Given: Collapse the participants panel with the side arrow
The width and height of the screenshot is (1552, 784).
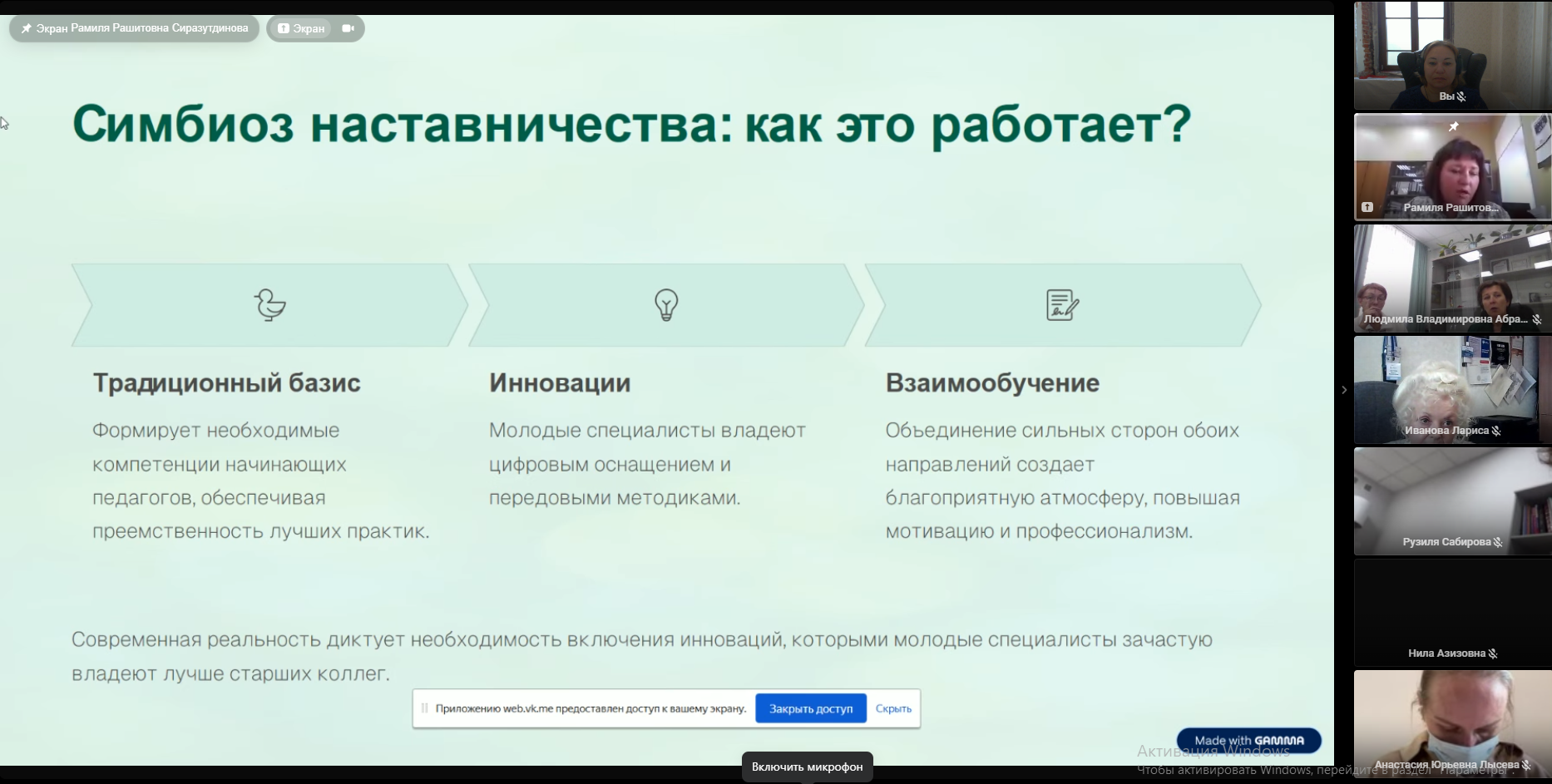Looking at the screenshot, I should tap(1343, 390).
